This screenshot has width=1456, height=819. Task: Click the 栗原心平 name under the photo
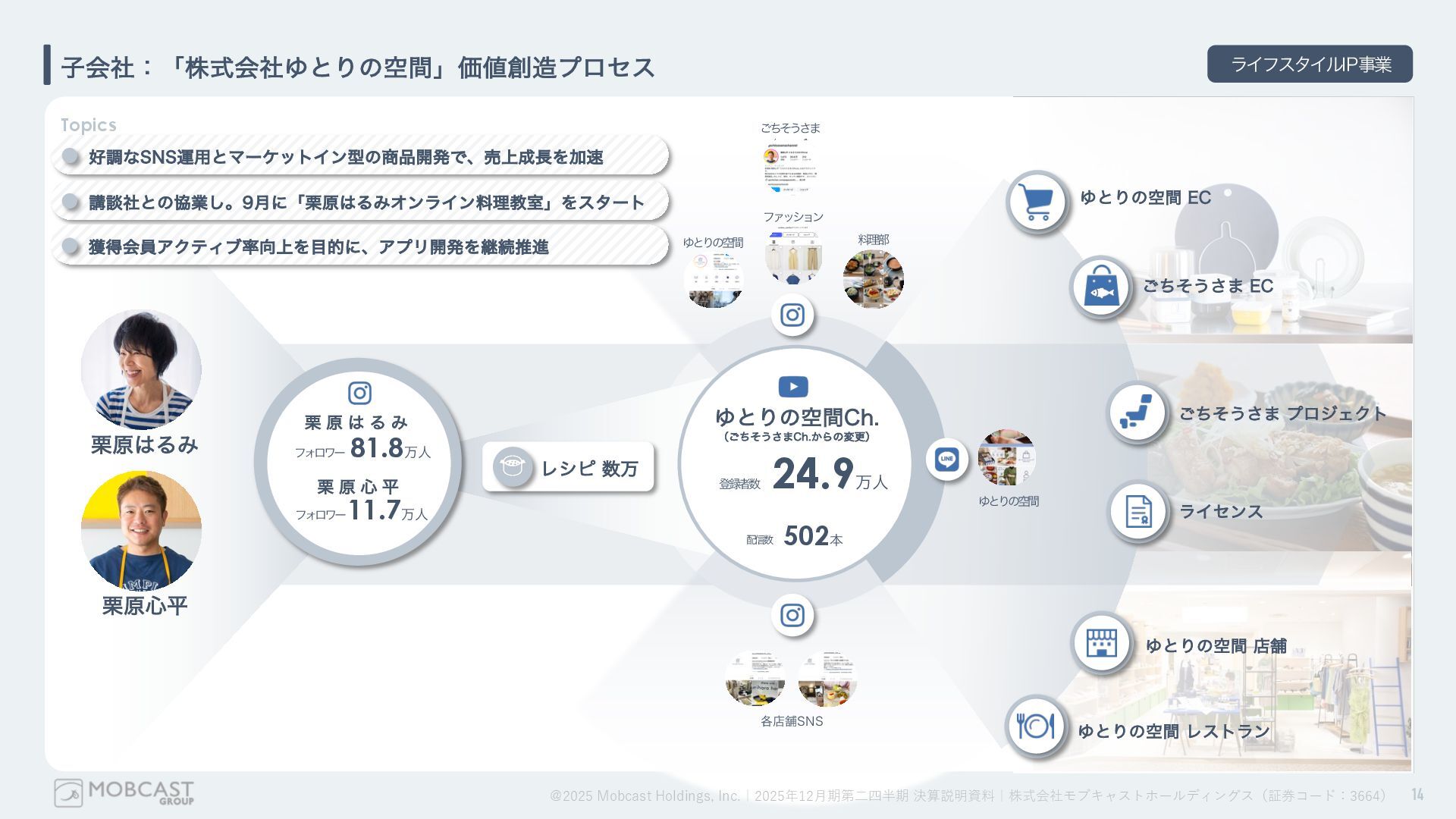[144, 606]
